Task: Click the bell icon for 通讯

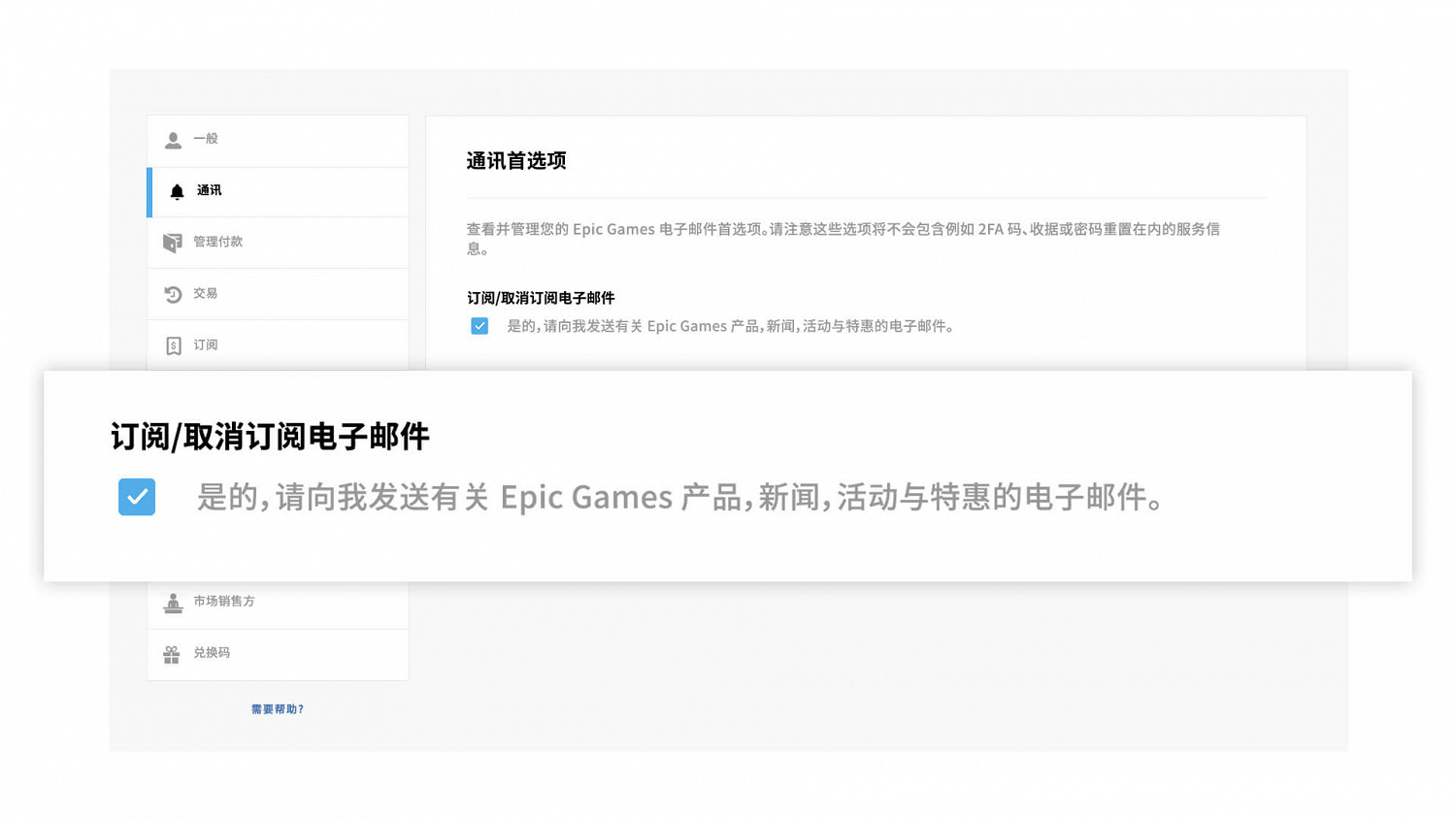Action: click(x=177, y=192)
